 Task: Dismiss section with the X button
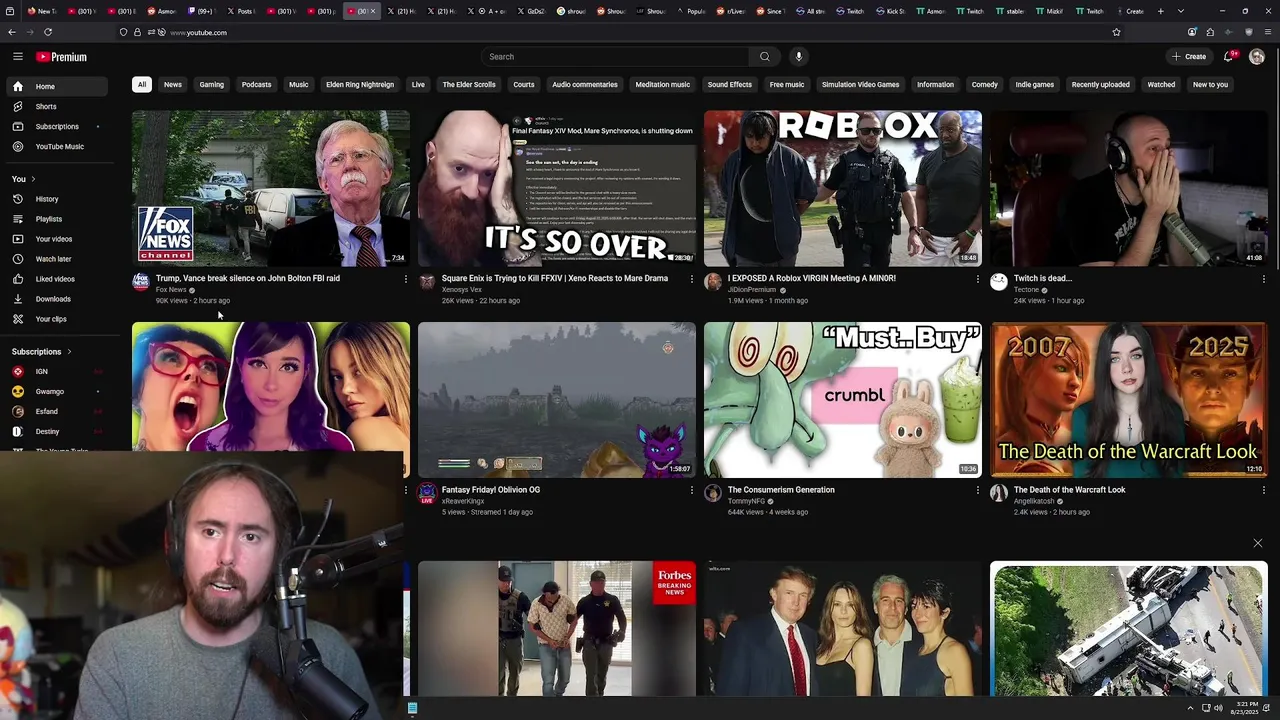[1258, 543]
